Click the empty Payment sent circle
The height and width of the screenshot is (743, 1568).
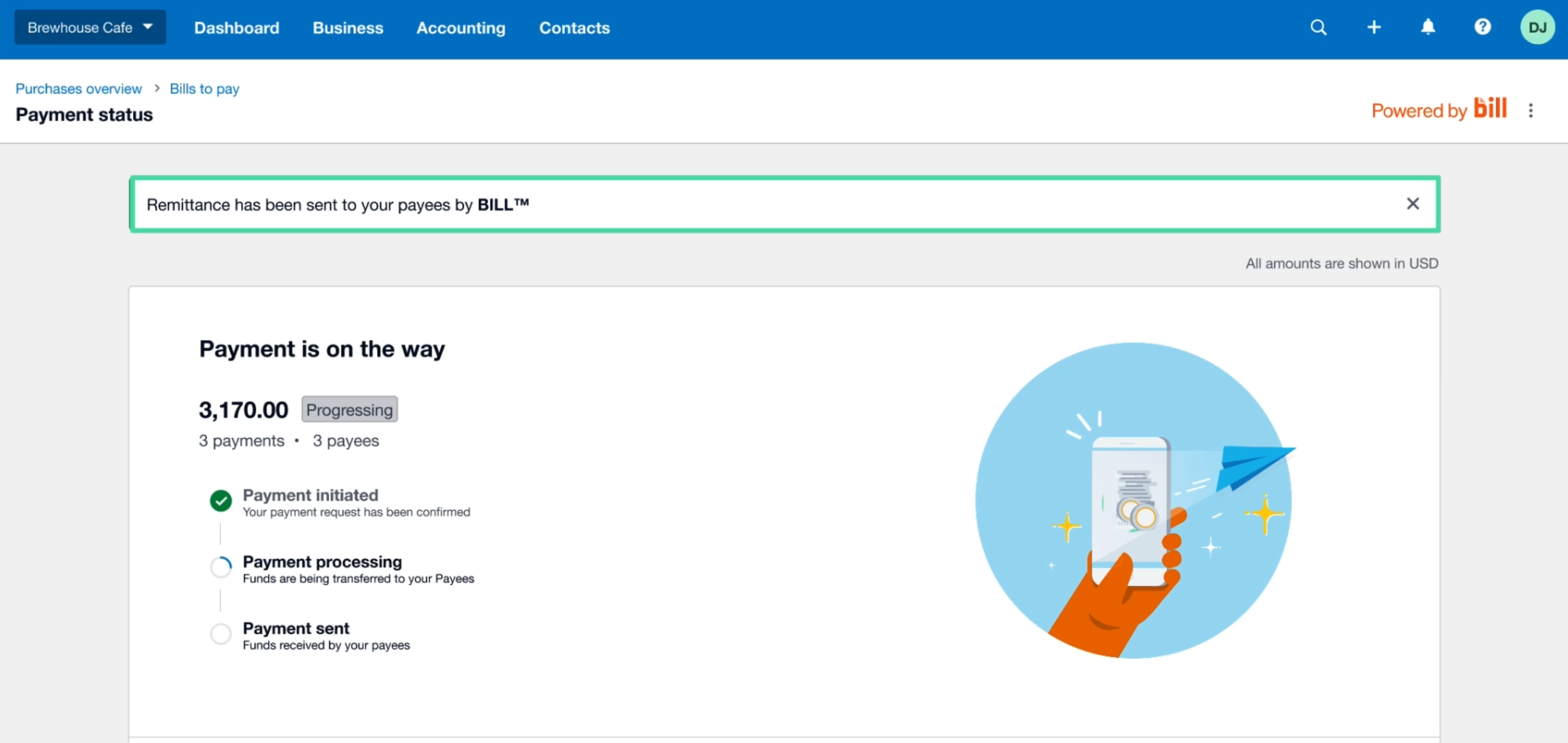tap(220, 633)
